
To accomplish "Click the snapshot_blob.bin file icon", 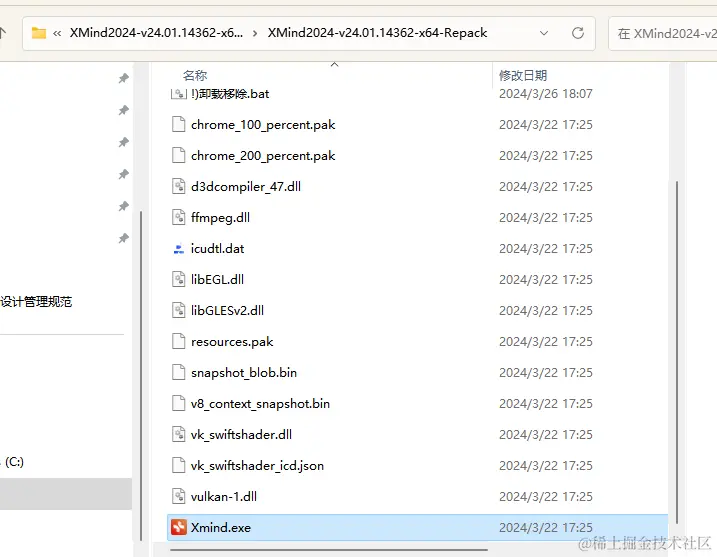I will 178,373.
